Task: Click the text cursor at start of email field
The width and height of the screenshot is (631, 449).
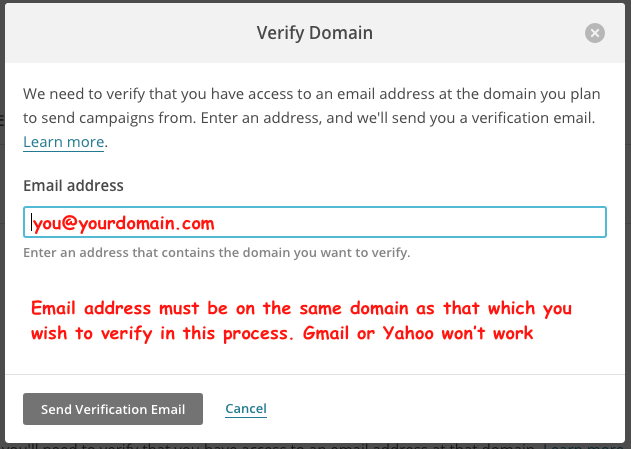Action: click(31, 222)
